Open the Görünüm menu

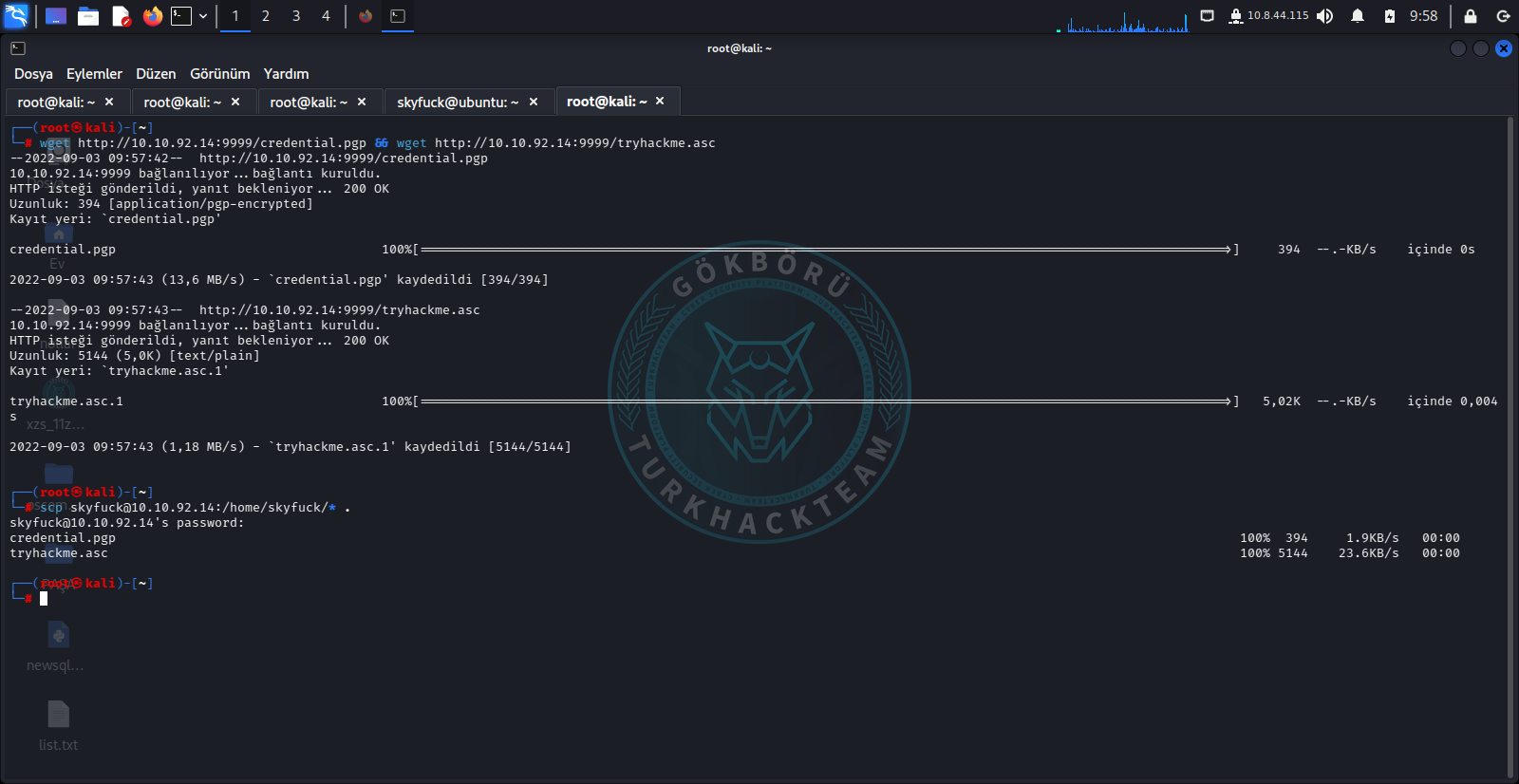coord(219,74)
